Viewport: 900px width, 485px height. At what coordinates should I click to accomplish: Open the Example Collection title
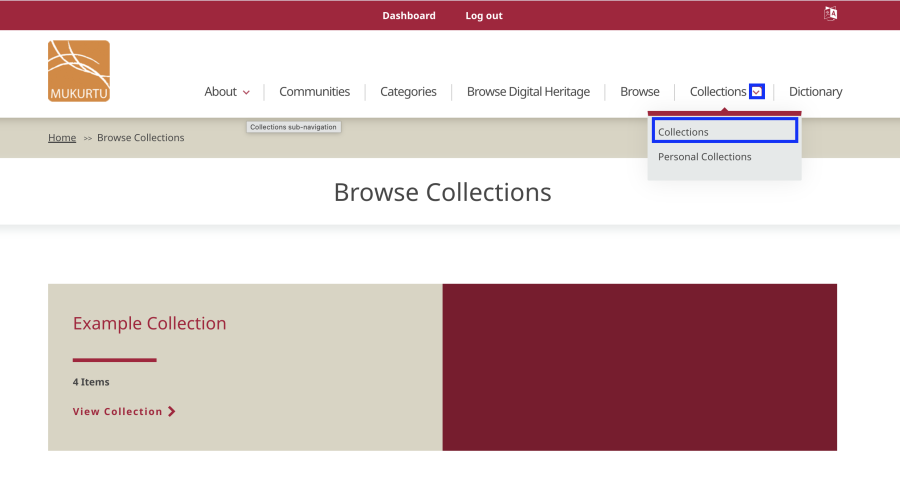click(149, 323)
